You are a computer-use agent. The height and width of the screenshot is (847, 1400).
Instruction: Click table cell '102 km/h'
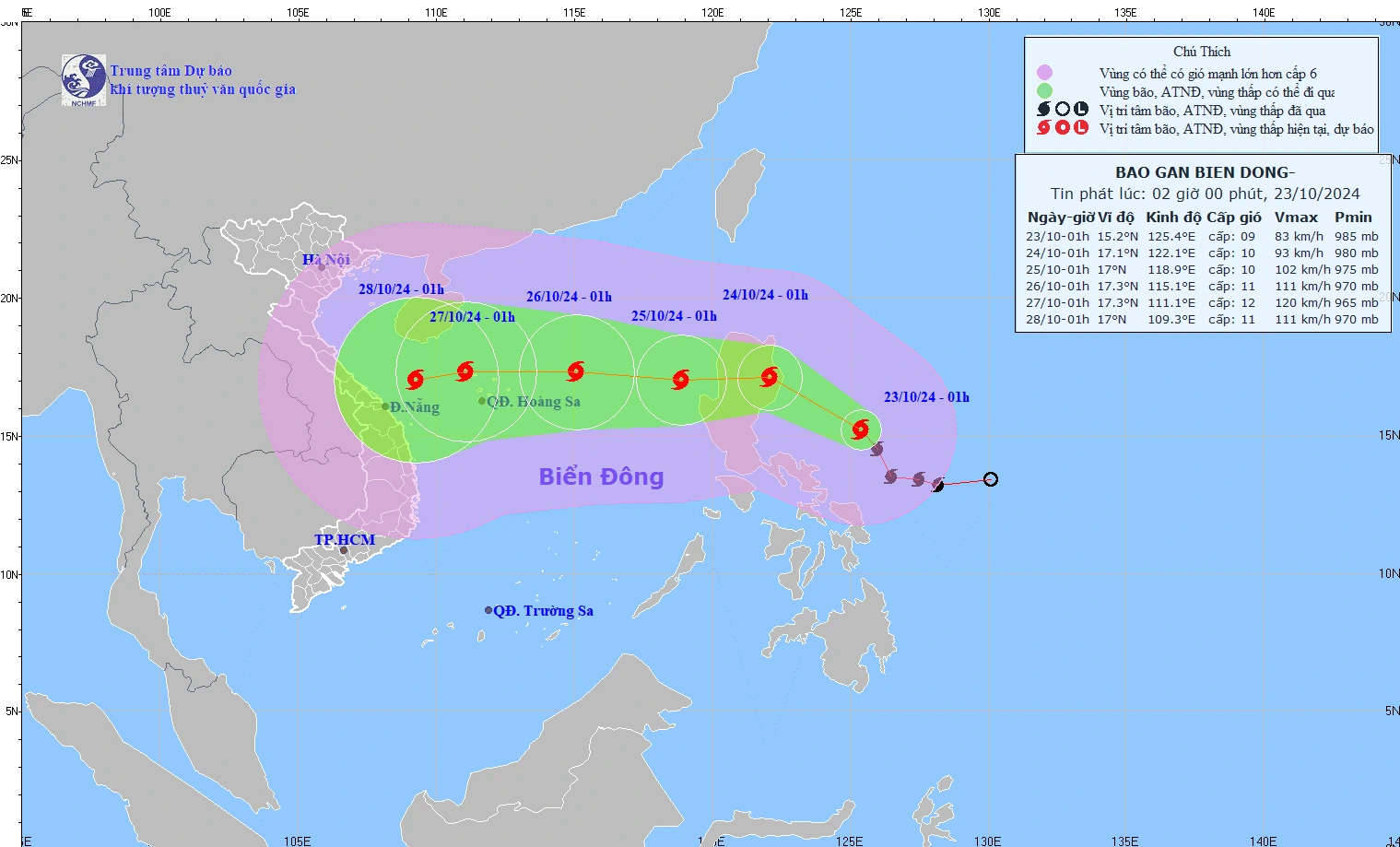1302,269
